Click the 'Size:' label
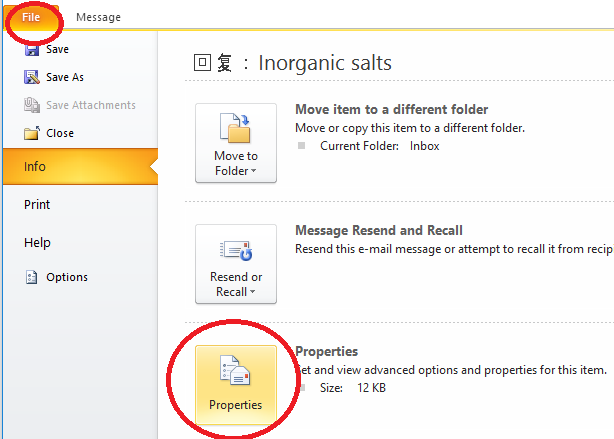Screen dimensions: 614x439 pos(331,388)
